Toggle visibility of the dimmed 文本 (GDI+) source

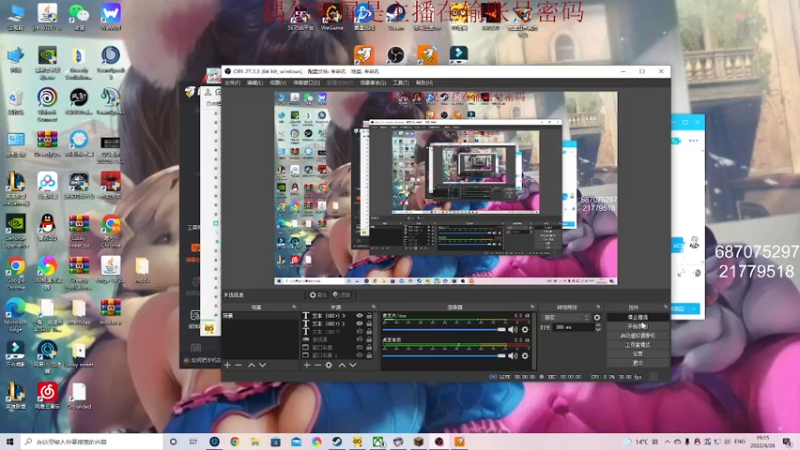tap(360, 332)
